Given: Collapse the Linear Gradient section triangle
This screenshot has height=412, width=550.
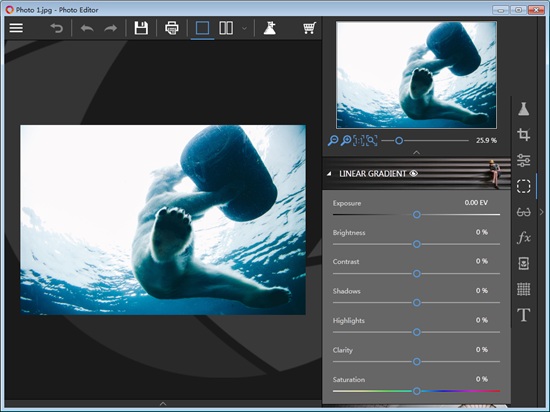Looking at the screenshot, I should coord(329,174).
